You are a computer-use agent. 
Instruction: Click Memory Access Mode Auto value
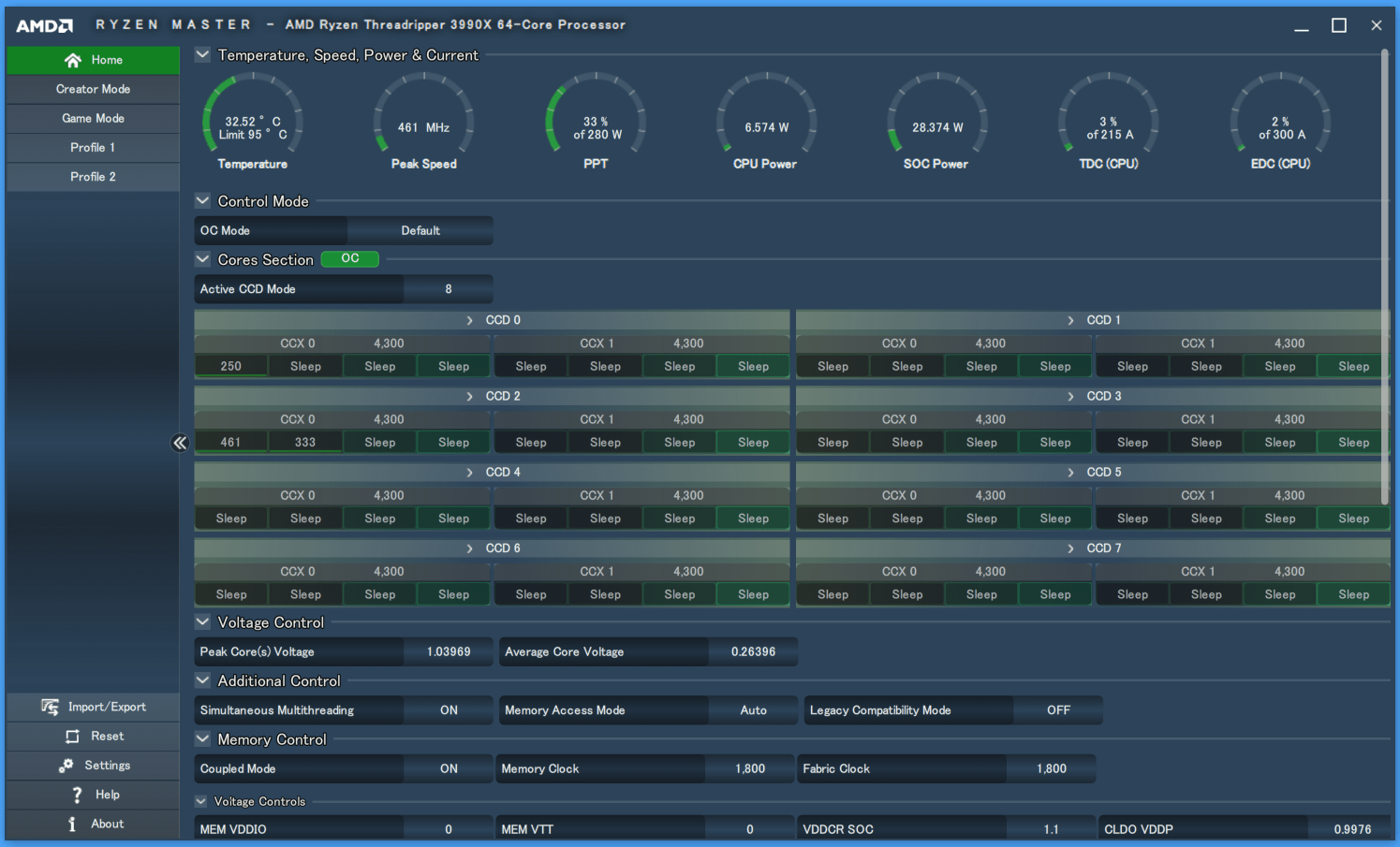[x=753, y=710]
